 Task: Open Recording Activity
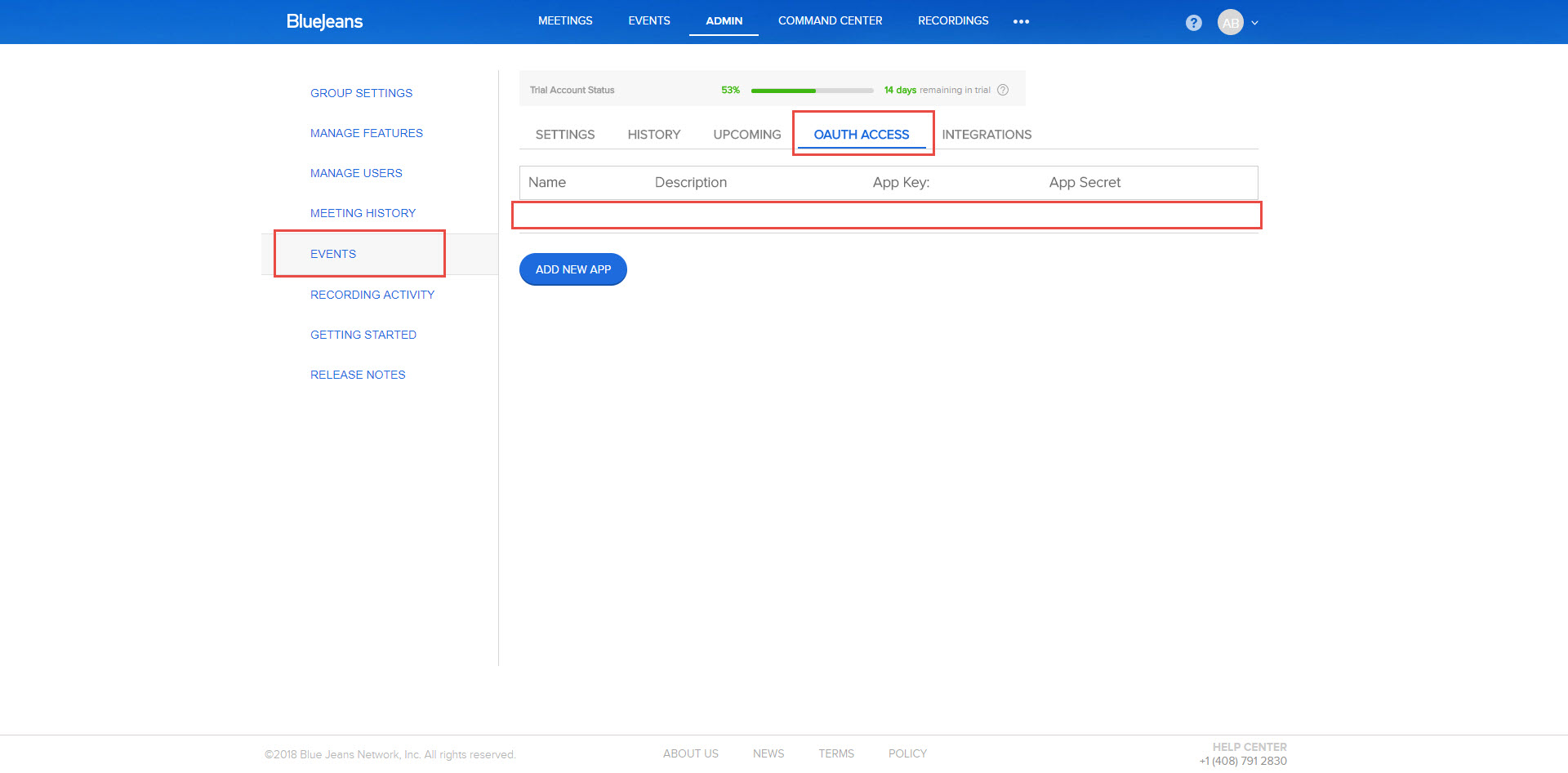coord(372,295)
